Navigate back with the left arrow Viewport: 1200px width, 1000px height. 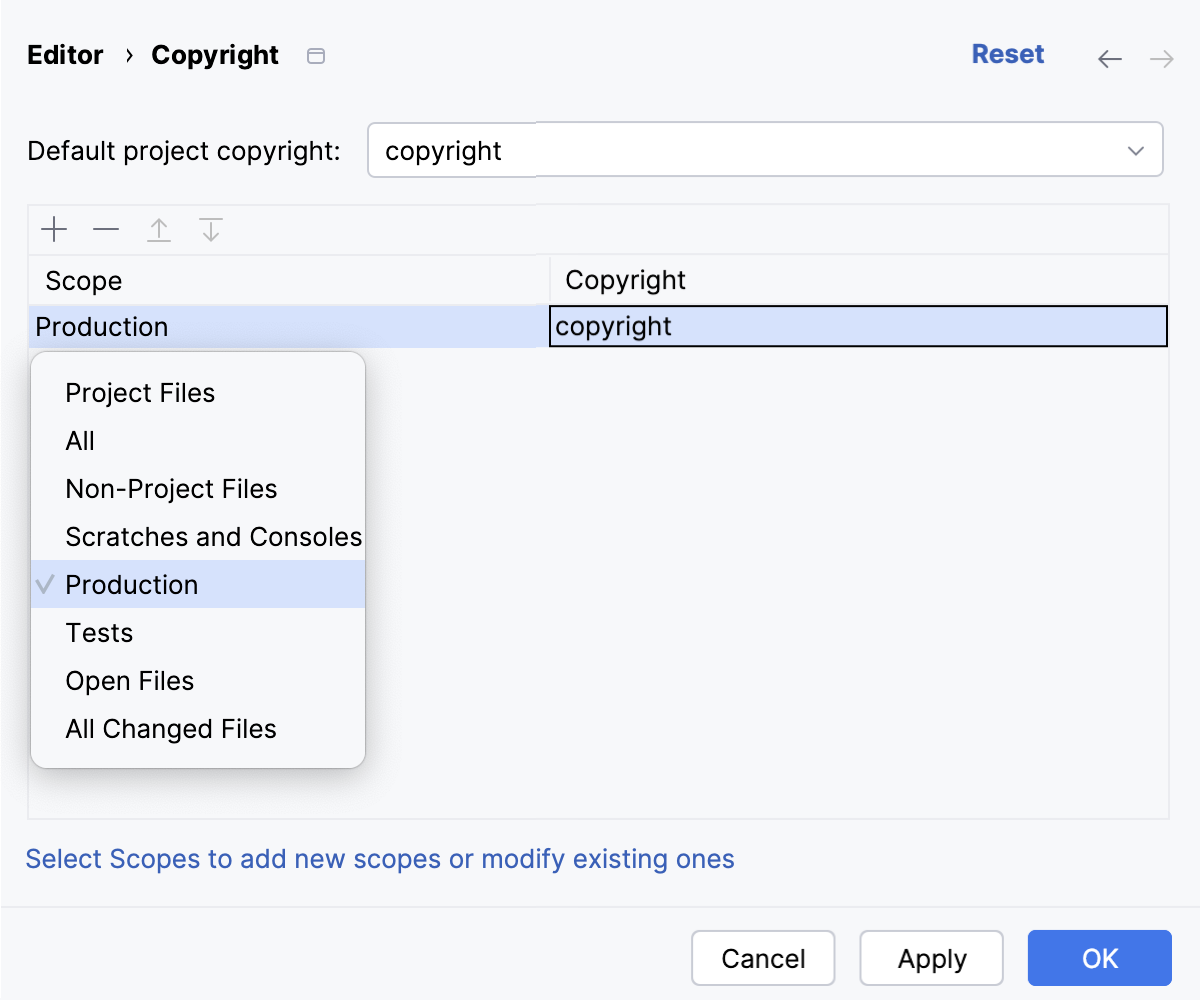pyautogui.click(x=1110, y=59)
